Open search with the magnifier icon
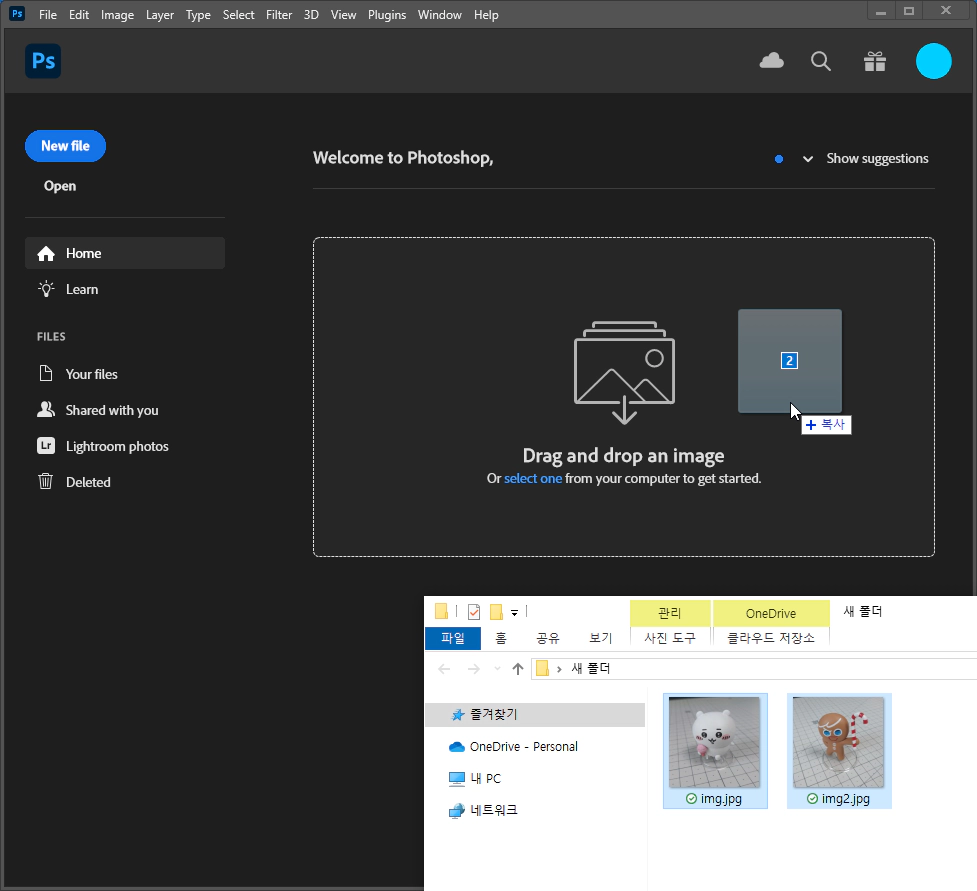 point(821,61)
